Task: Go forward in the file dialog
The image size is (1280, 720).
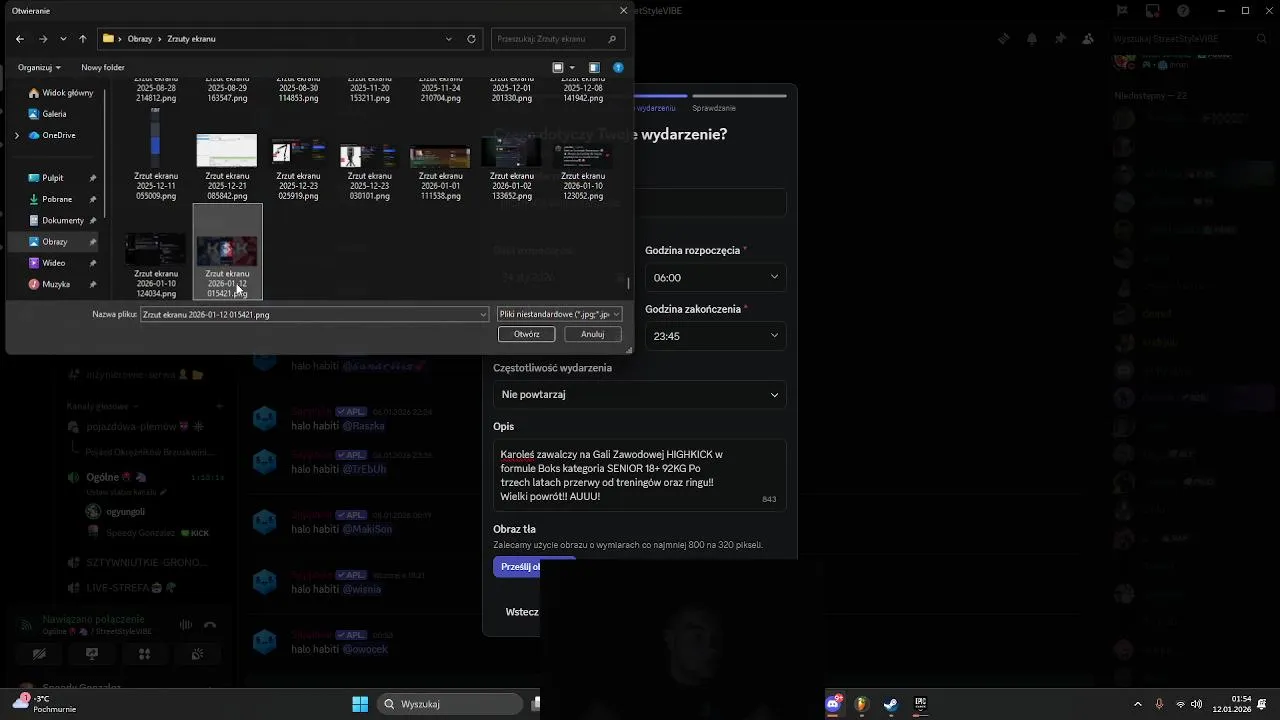Action: pos(42,39)
